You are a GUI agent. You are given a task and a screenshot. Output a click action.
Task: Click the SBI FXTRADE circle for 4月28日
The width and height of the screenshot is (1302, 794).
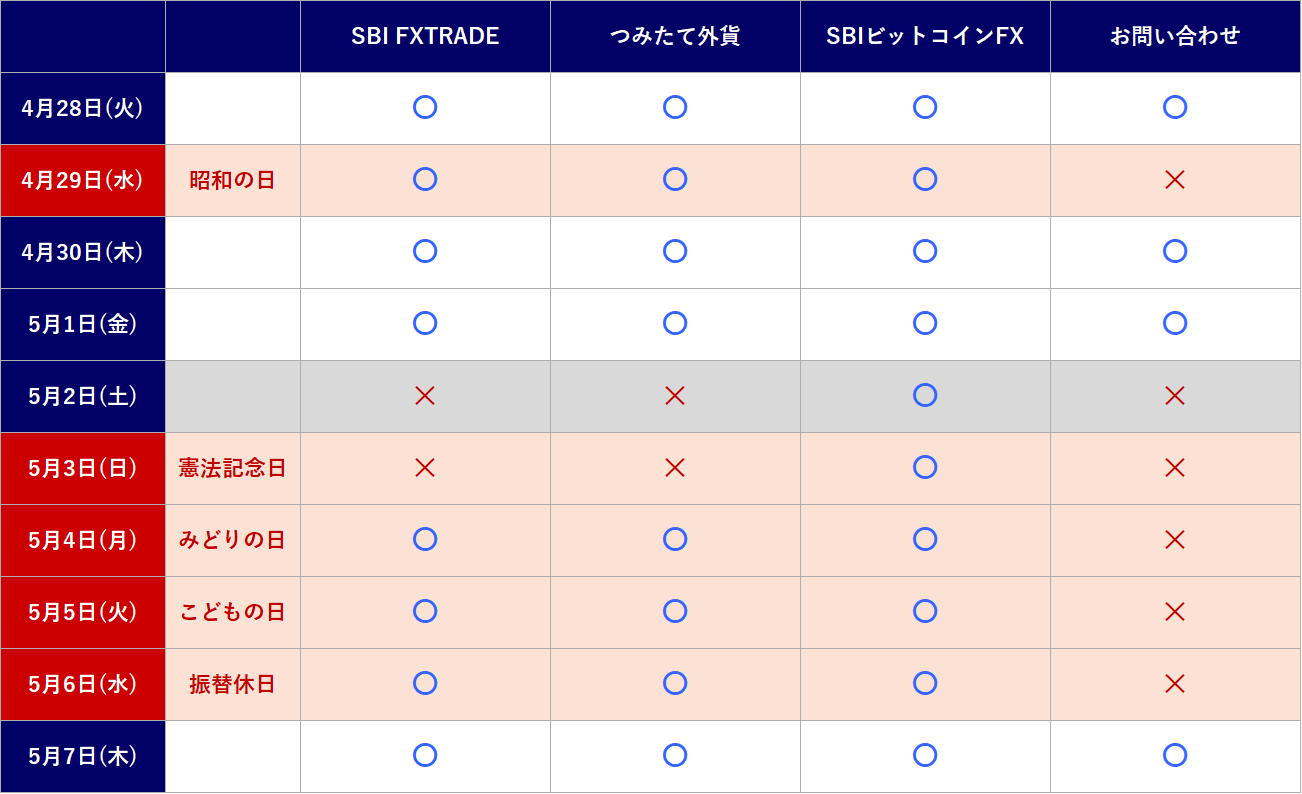(x=425, y=107)
